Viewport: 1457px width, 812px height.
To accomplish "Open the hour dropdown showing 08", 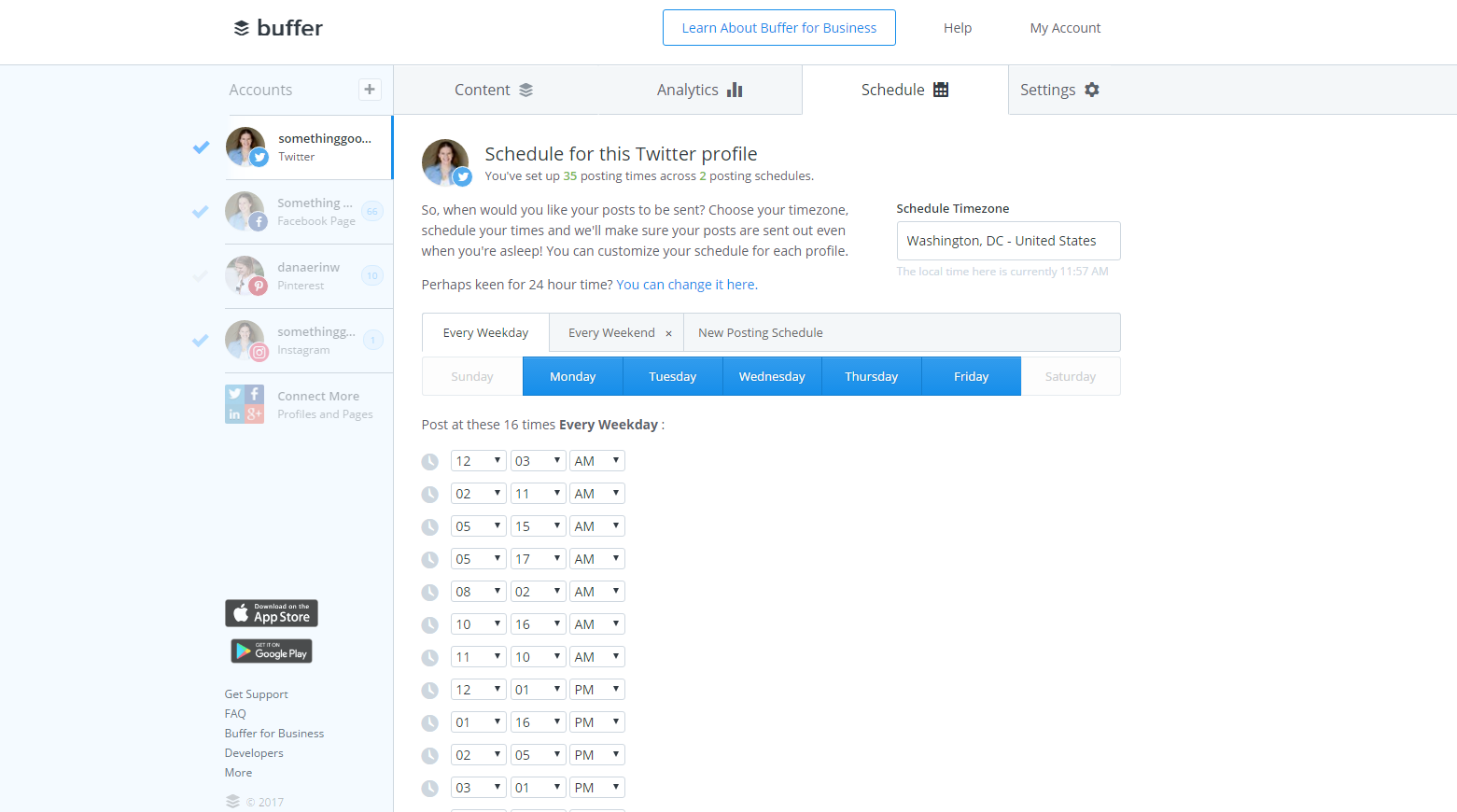I will point(478,592).
